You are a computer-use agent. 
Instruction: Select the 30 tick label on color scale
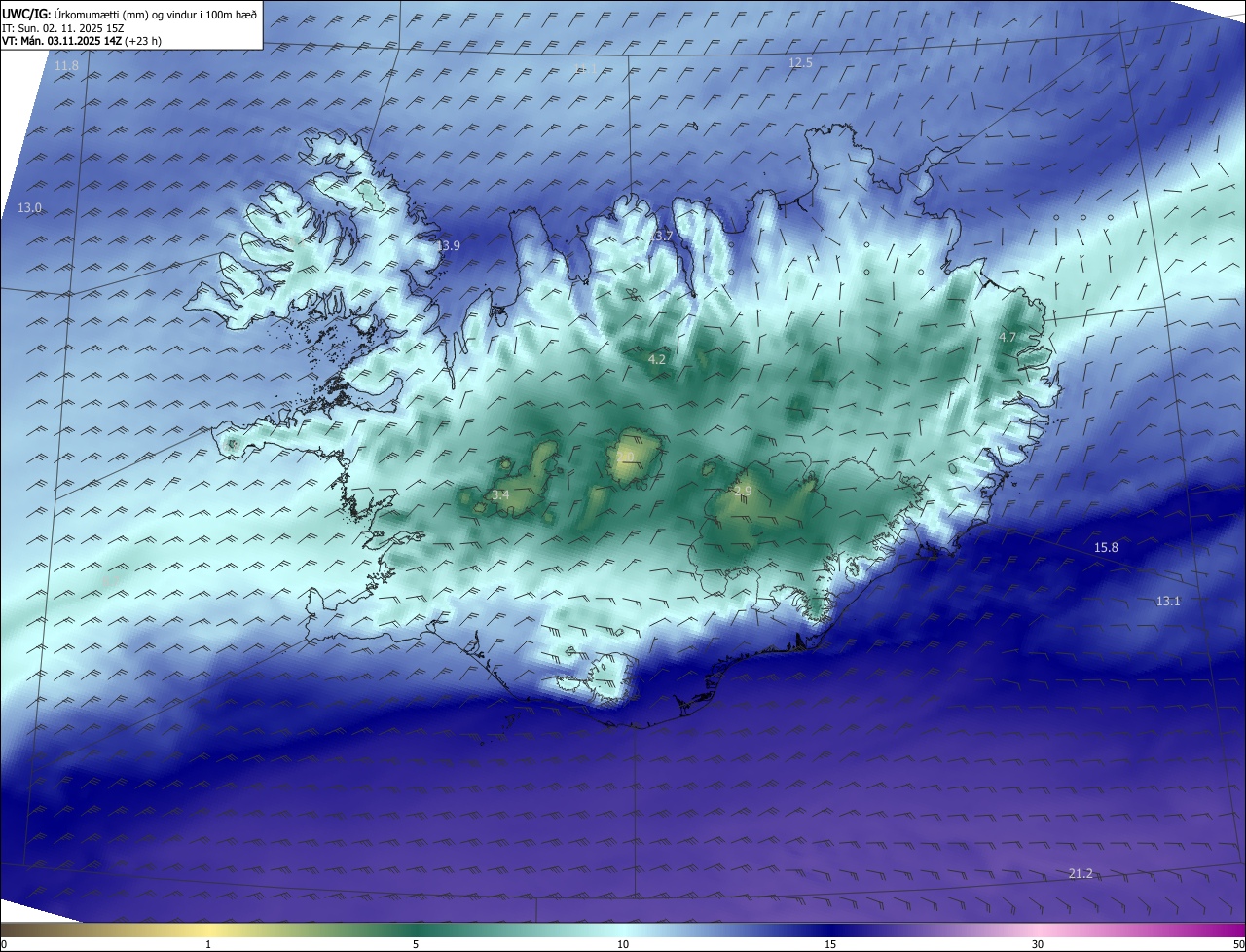1038,945
